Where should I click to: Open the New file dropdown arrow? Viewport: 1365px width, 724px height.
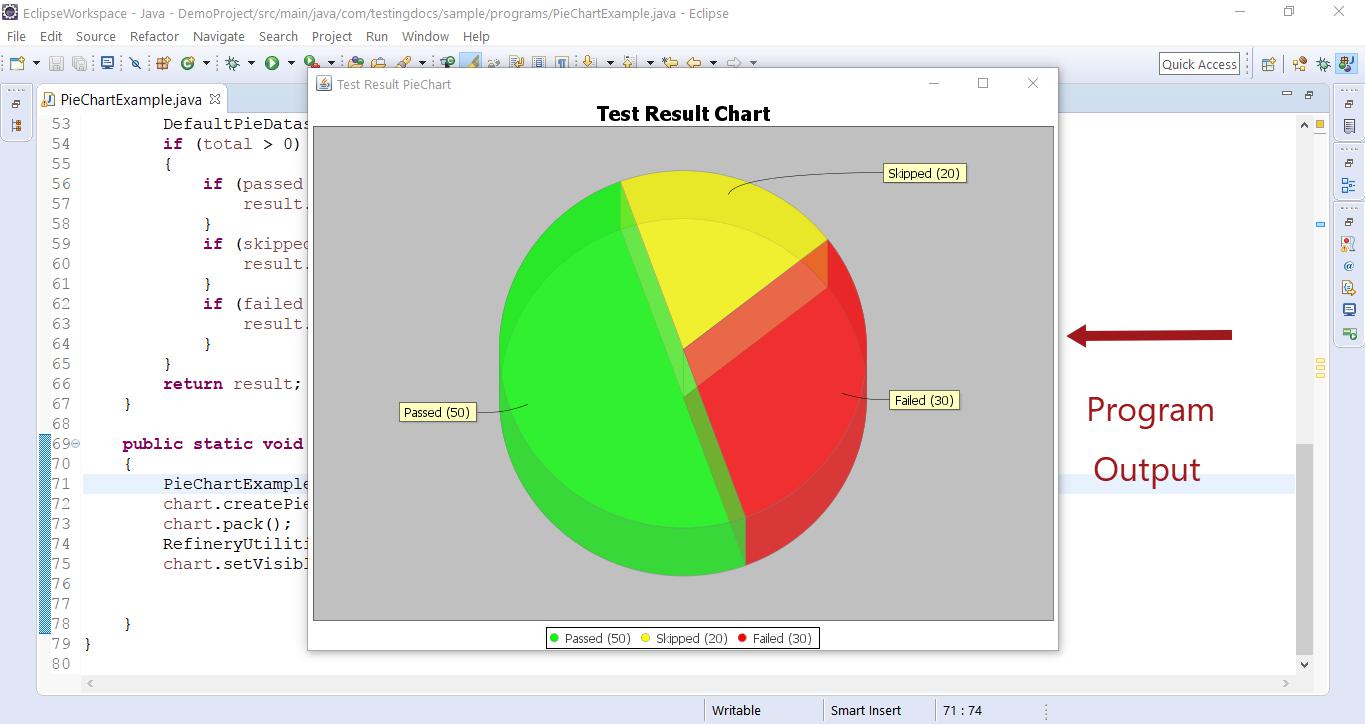click(36, 63)
